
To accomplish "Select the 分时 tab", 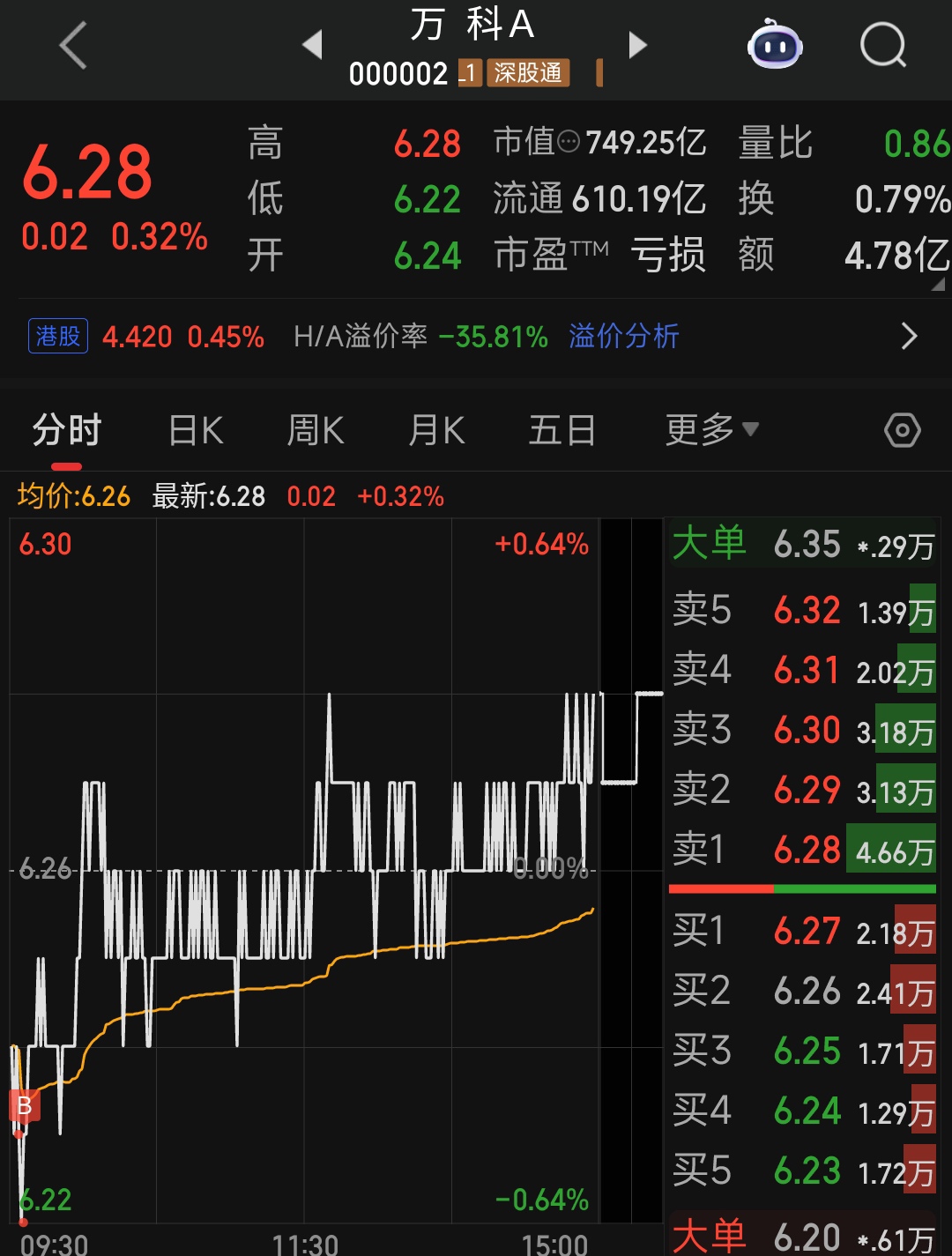I will pyautogui.click(x=67, y=430).
